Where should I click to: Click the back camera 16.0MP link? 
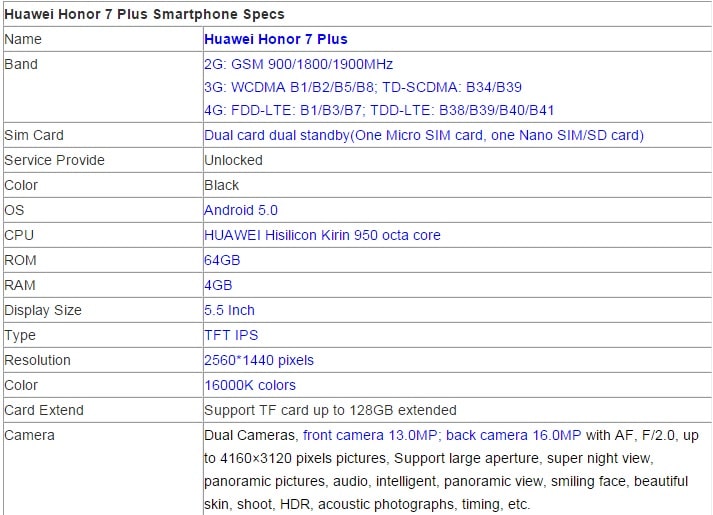click(513, 435)
